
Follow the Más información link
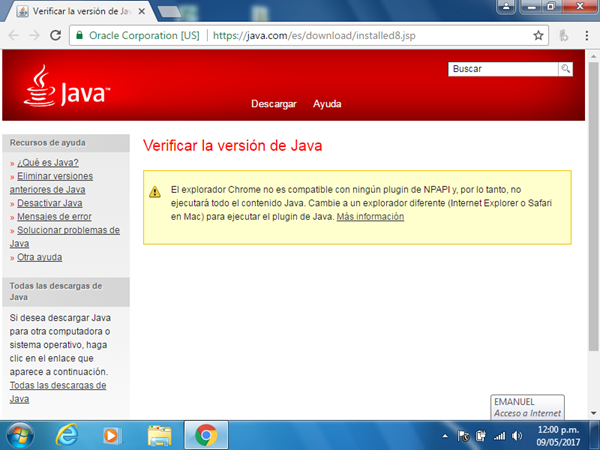(370, 217)
